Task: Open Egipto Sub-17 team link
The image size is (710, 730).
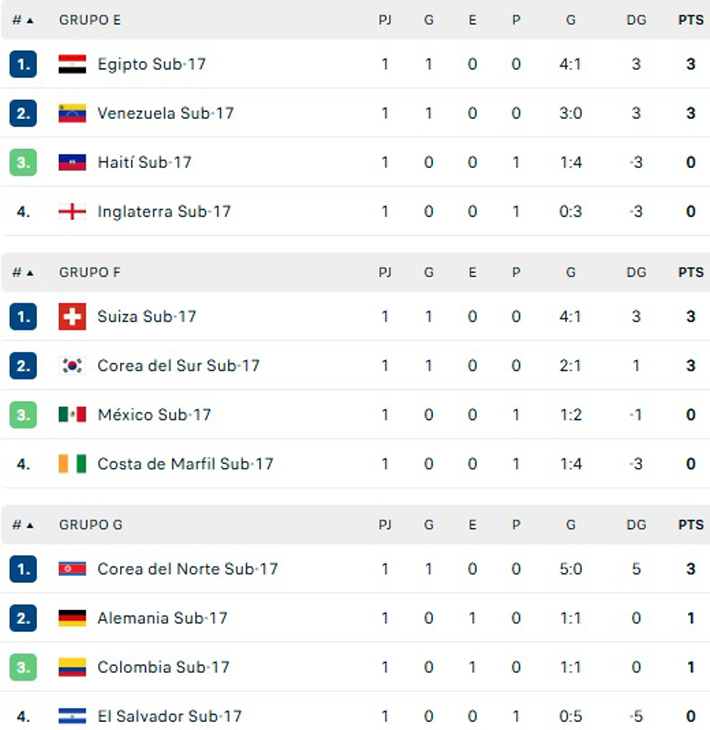Action: 151,64
